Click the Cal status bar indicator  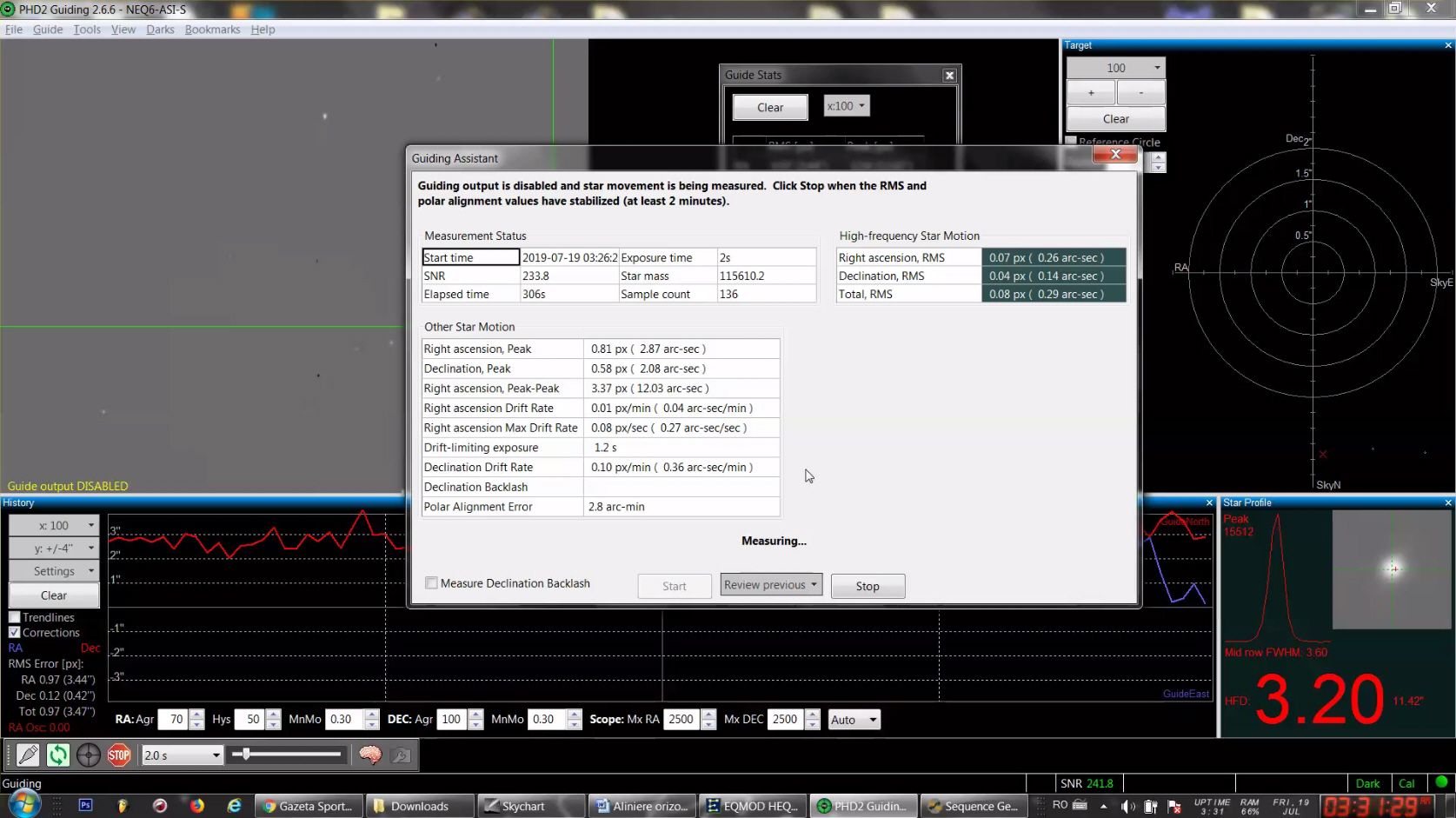(1406, 783)
